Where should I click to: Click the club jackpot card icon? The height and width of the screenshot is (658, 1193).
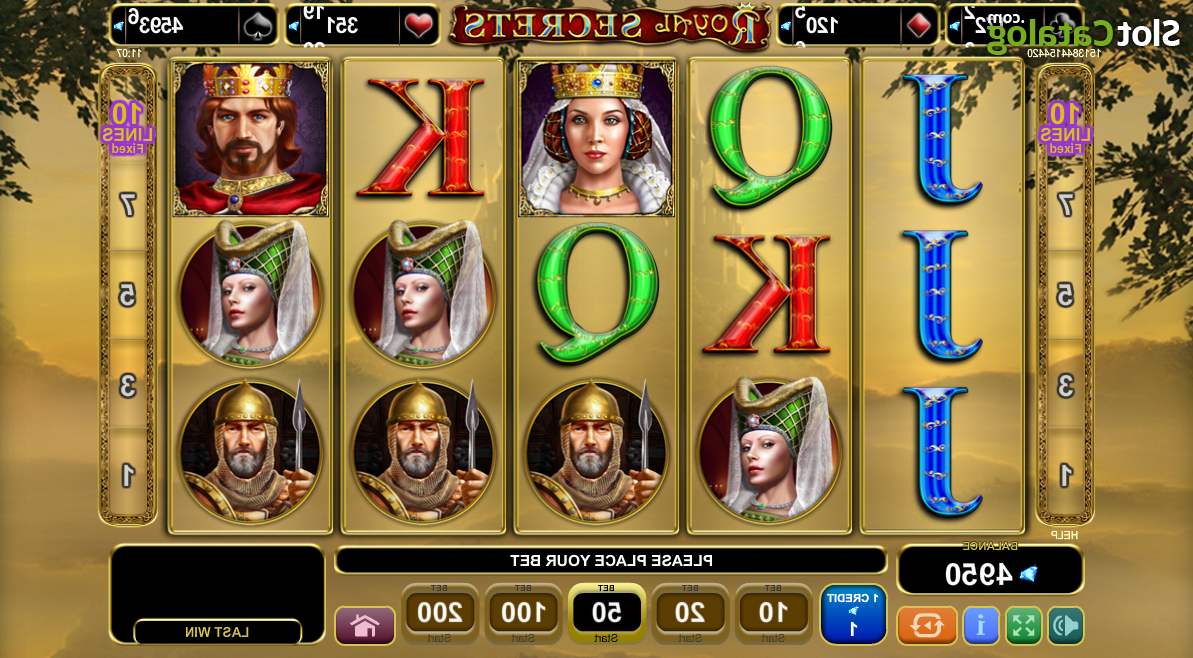(x=1062, y=26)
